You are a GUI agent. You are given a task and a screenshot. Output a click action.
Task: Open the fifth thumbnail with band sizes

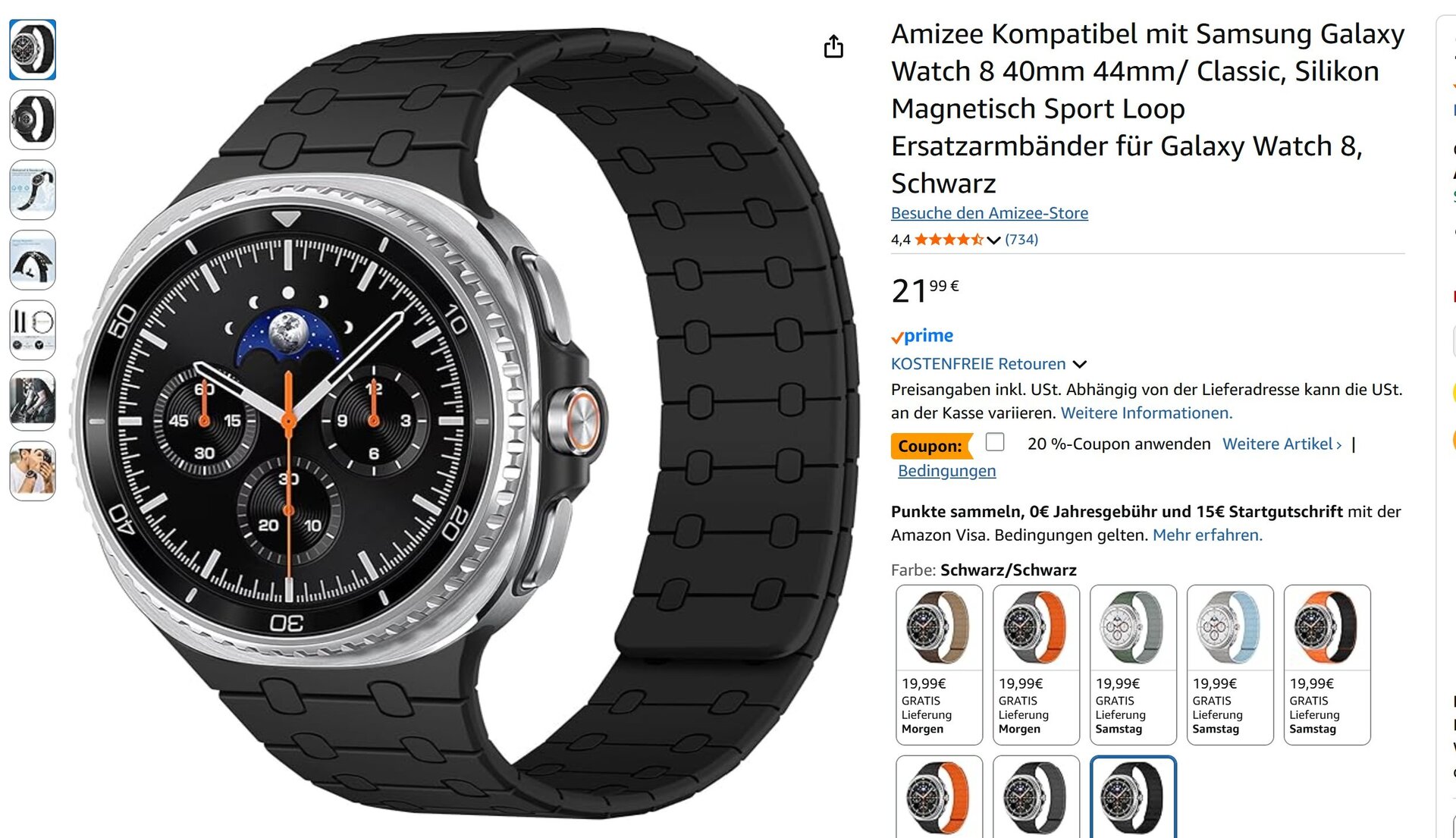click(33, 331)
